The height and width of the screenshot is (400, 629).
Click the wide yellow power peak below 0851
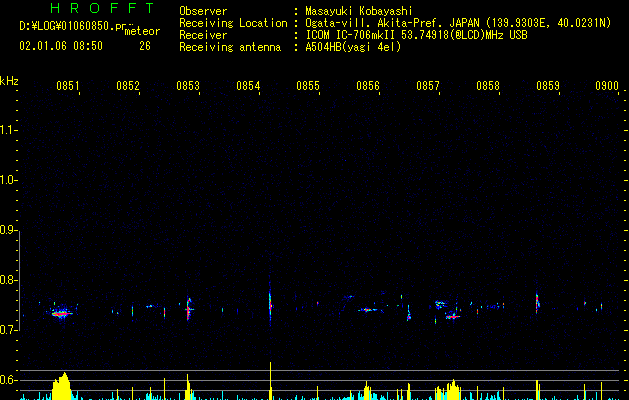pyautogui.click(x=62, y=386)
